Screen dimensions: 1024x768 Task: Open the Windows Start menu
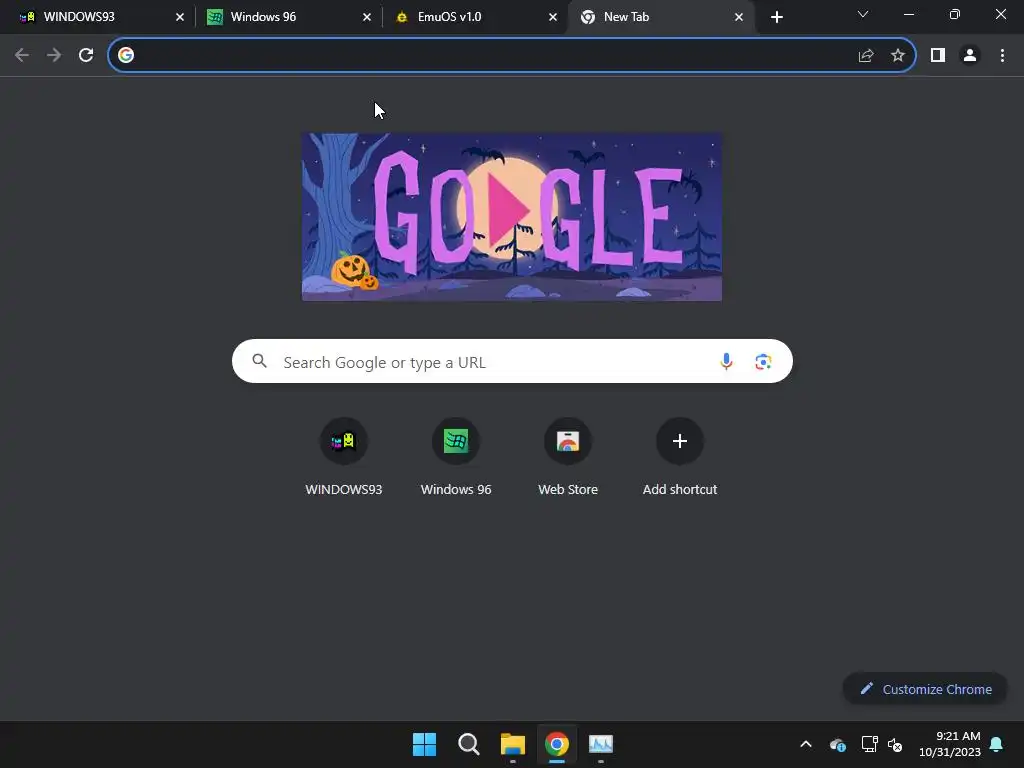coord(424,744)
